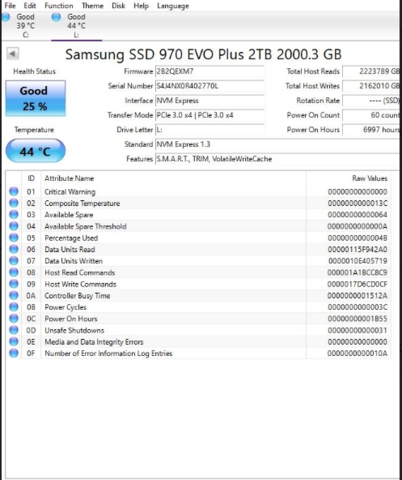
Task: Go to previous disk with left arrow
Action: (x=13, y=54)
